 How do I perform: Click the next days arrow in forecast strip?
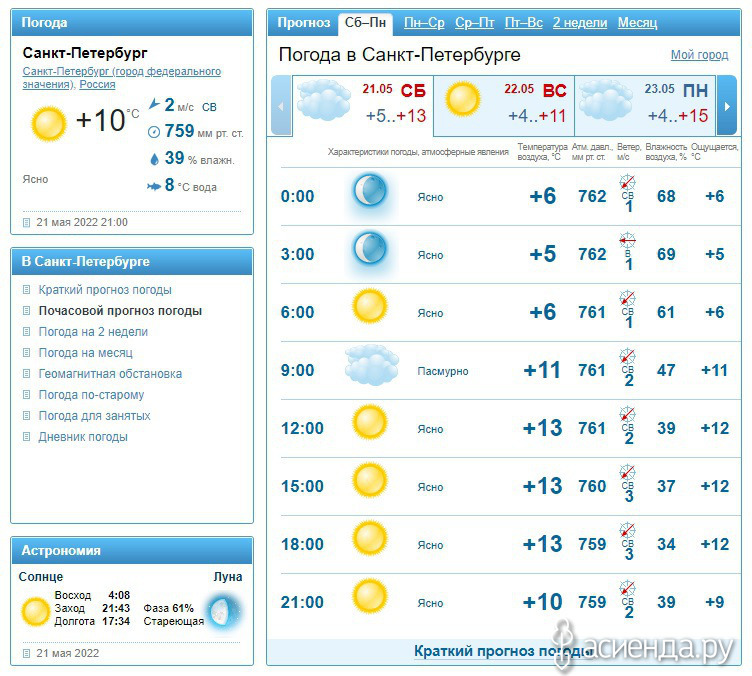coord(727,105)
